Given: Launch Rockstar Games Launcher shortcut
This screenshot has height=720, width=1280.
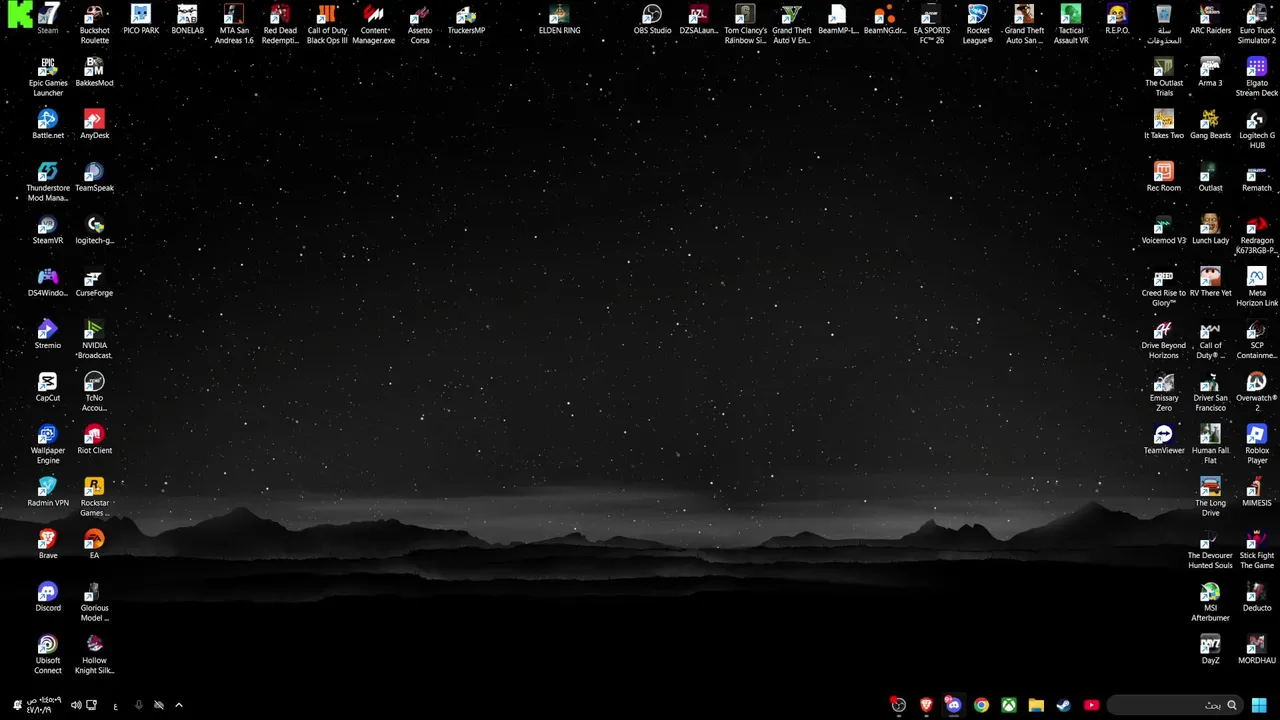Looking at the screenshot, I should tap(94, 497).
